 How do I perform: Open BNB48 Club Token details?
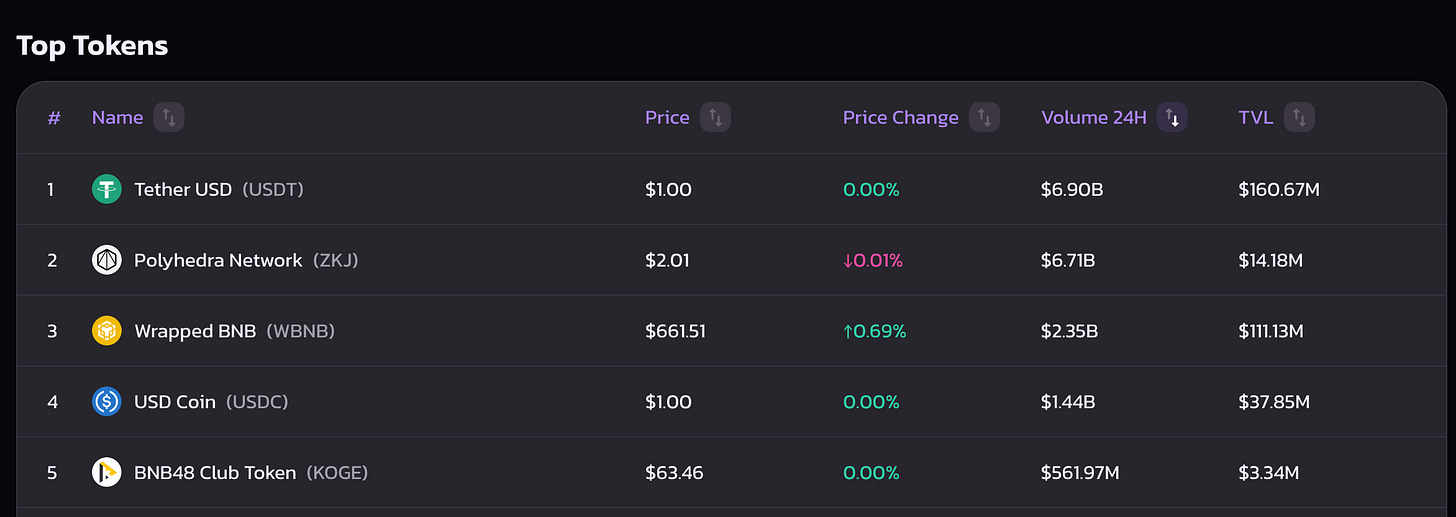(215, 472)
